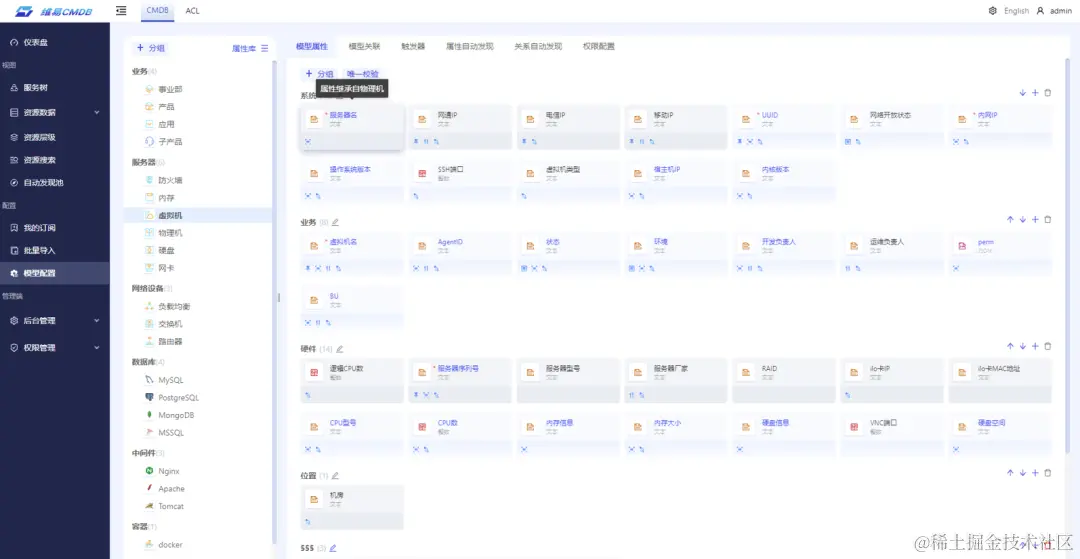
Task: Select 模型配置 in the sidebar
Action: [54, 273]
